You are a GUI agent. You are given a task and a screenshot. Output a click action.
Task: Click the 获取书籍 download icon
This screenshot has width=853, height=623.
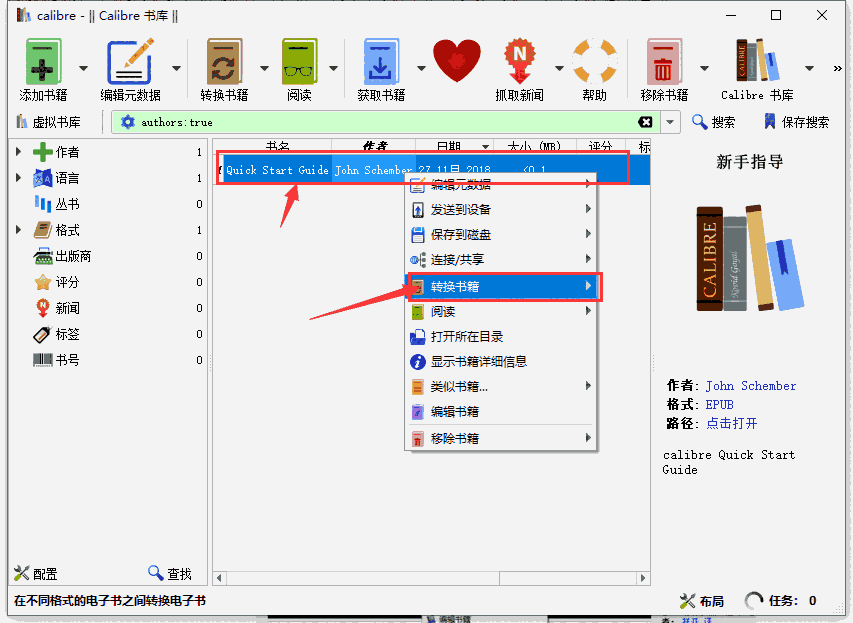[381, 61]
